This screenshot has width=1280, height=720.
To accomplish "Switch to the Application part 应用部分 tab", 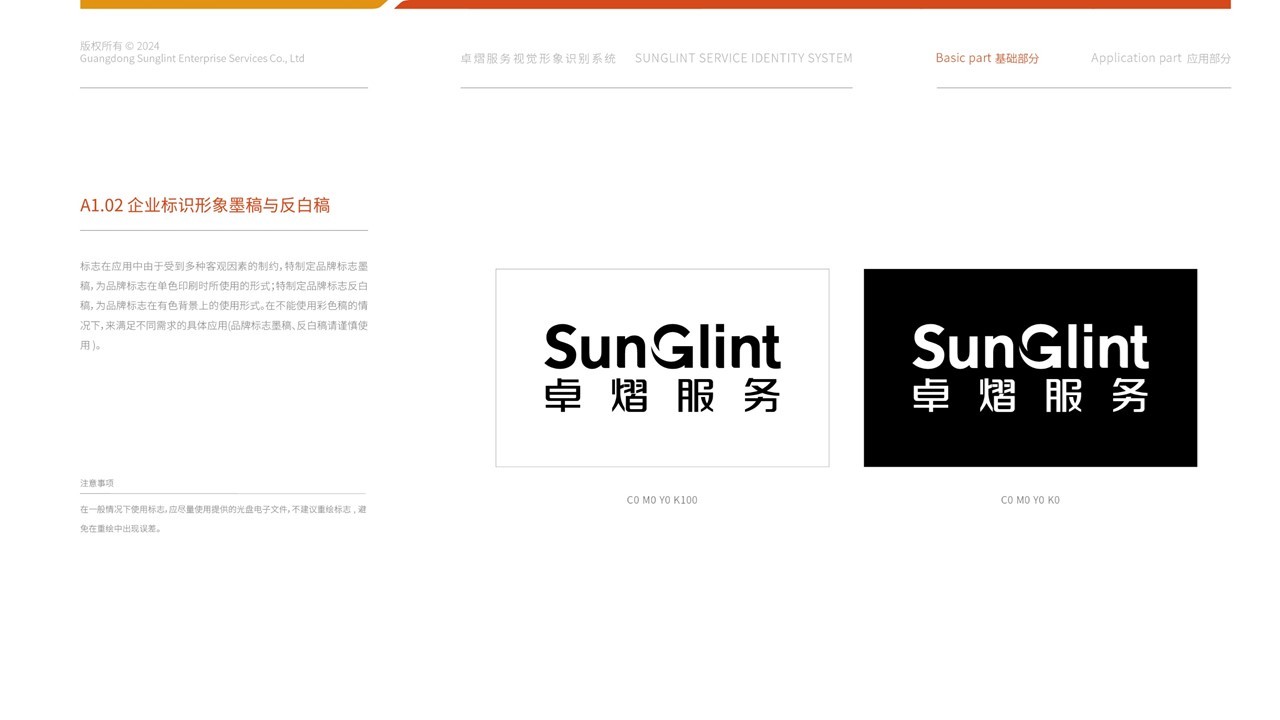I will (1162, 57).
